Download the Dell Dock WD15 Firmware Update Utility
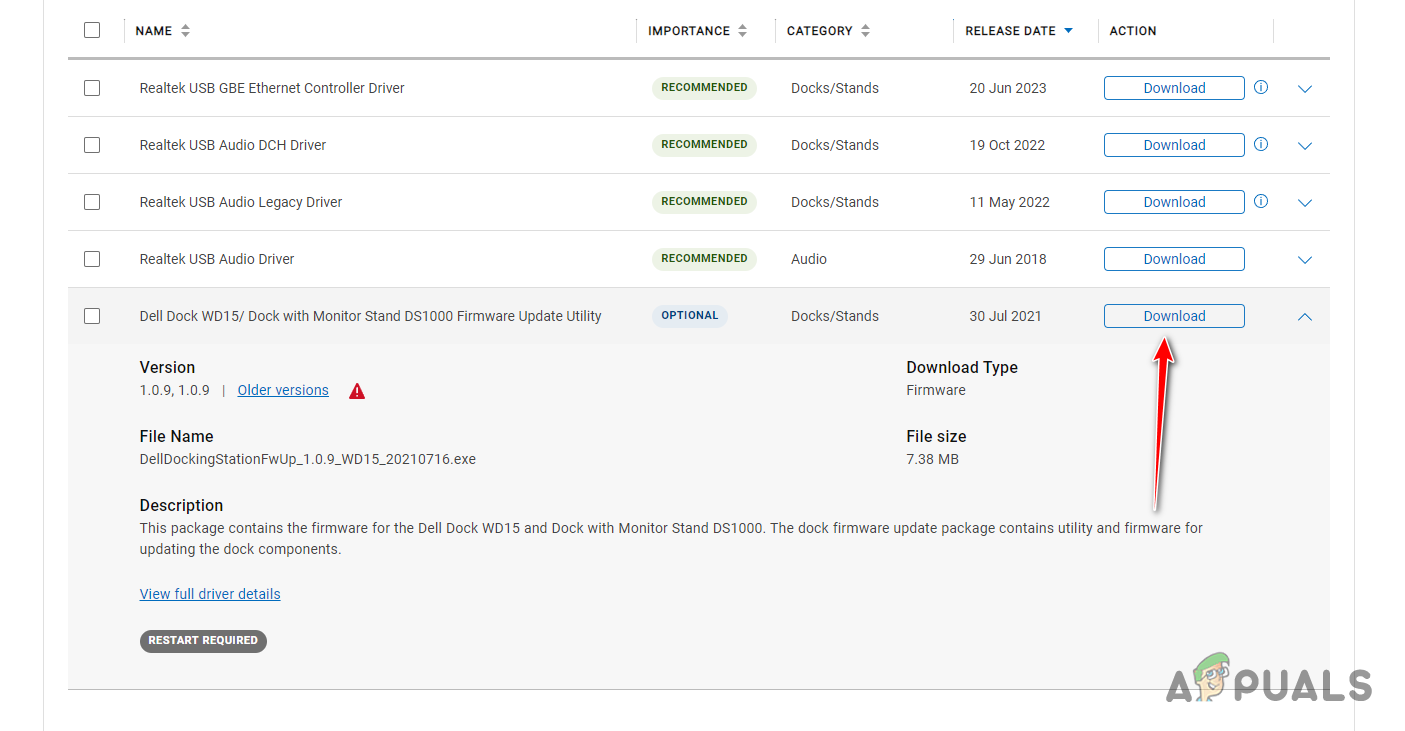Viewport: 1405px width, 731px height. click(1173, 316)
